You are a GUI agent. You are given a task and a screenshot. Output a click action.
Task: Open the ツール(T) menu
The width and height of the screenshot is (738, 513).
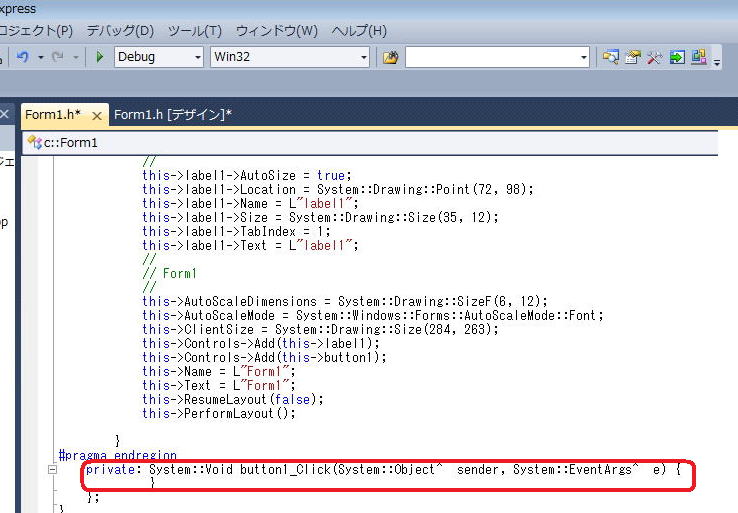click(195, 31)
